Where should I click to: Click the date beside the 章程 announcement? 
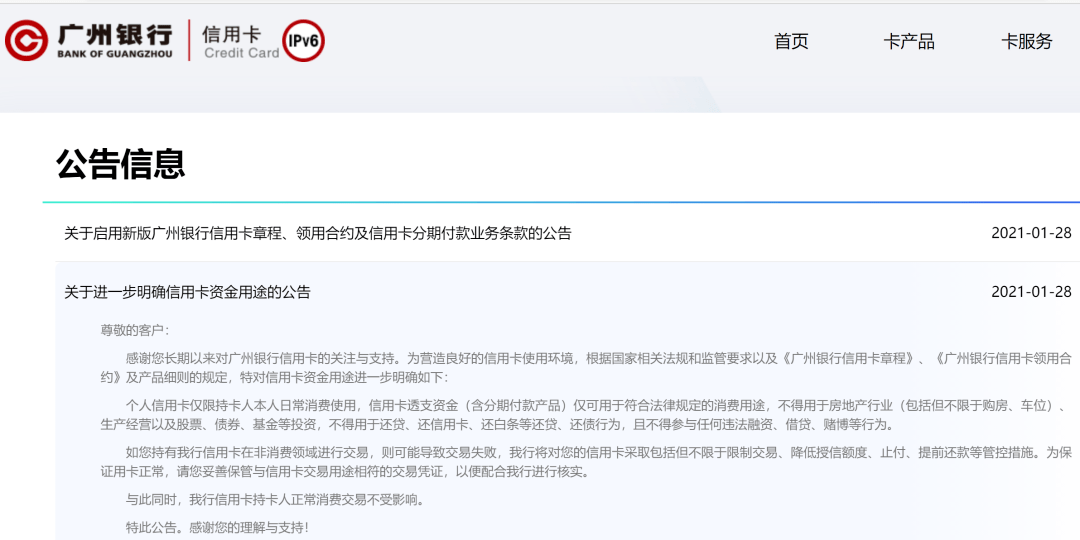click(x=1031, y=233)
